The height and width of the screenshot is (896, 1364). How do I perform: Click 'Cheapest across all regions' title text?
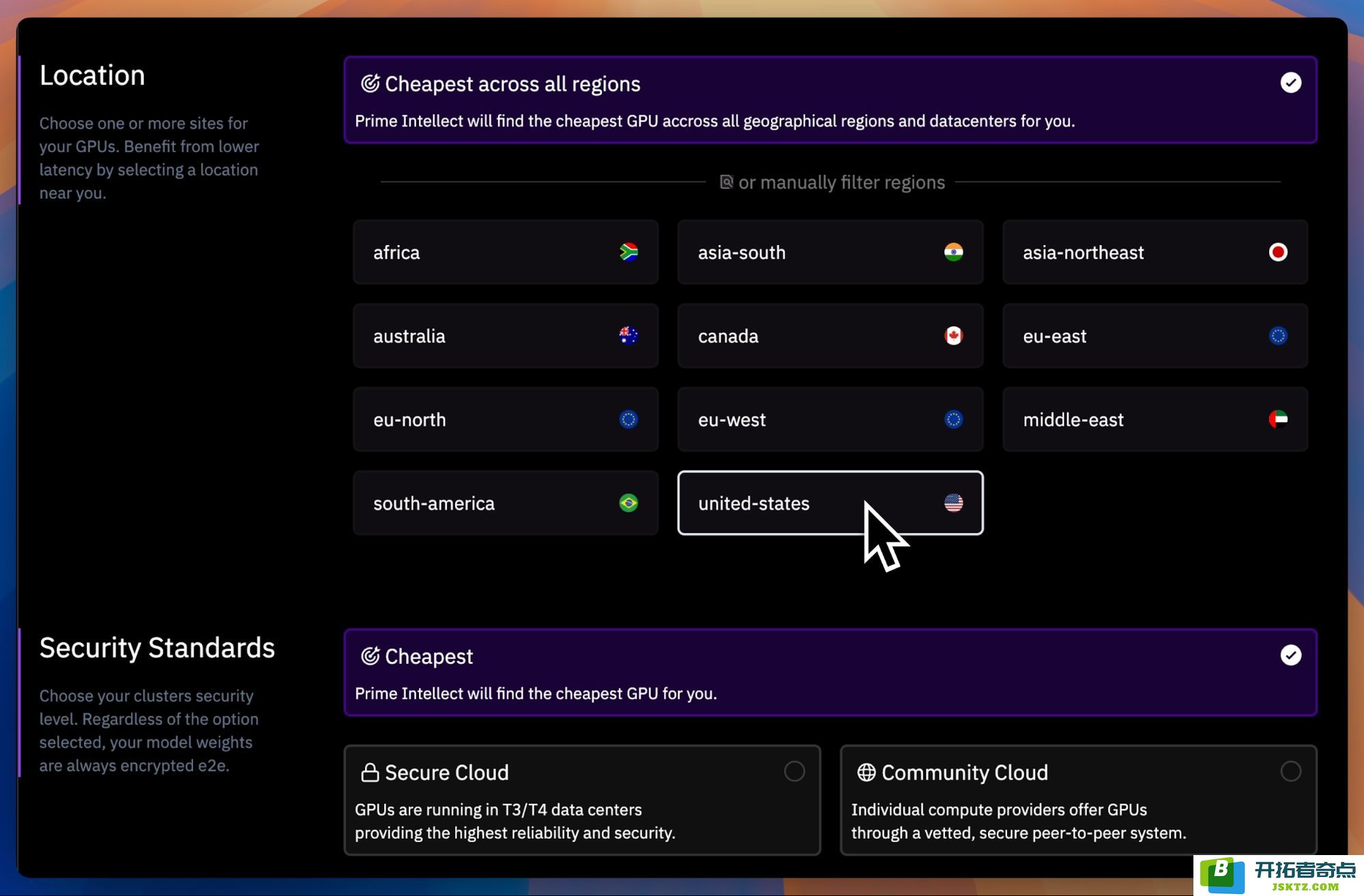point(512,84)
